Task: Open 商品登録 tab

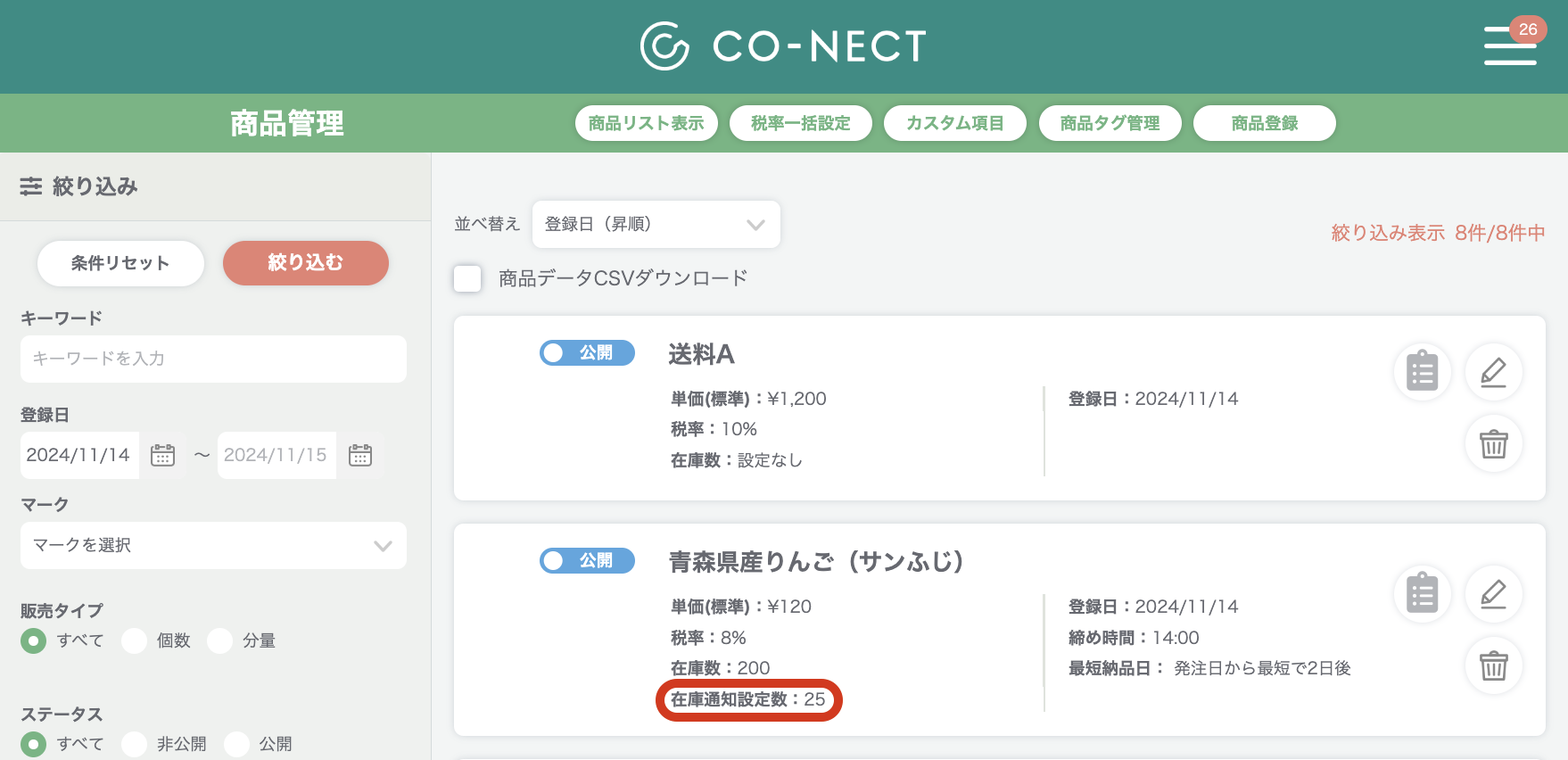Action: [1265, 123]
